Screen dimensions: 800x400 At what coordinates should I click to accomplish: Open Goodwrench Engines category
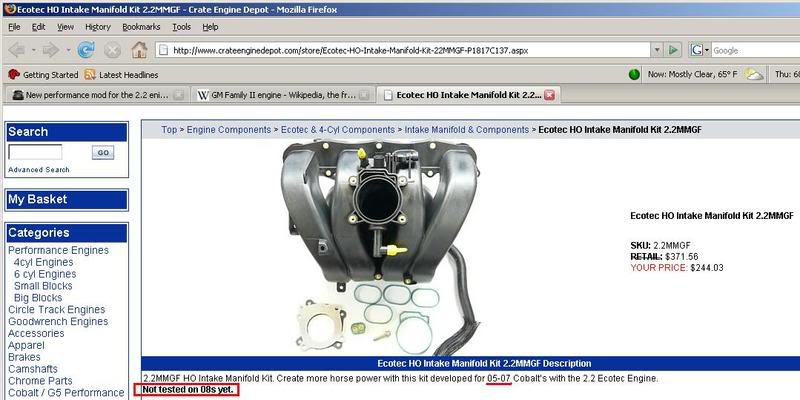click(58, 321)
